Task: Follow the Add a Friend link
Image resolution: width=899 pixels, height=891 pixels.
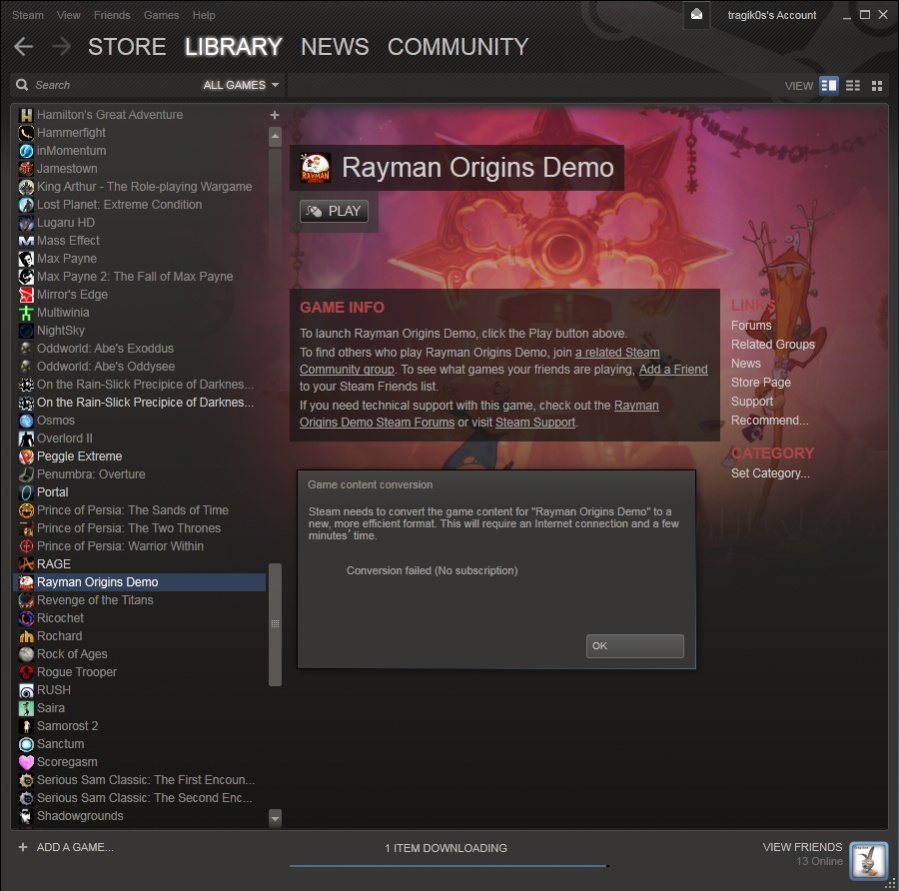Action: (673, 369)
